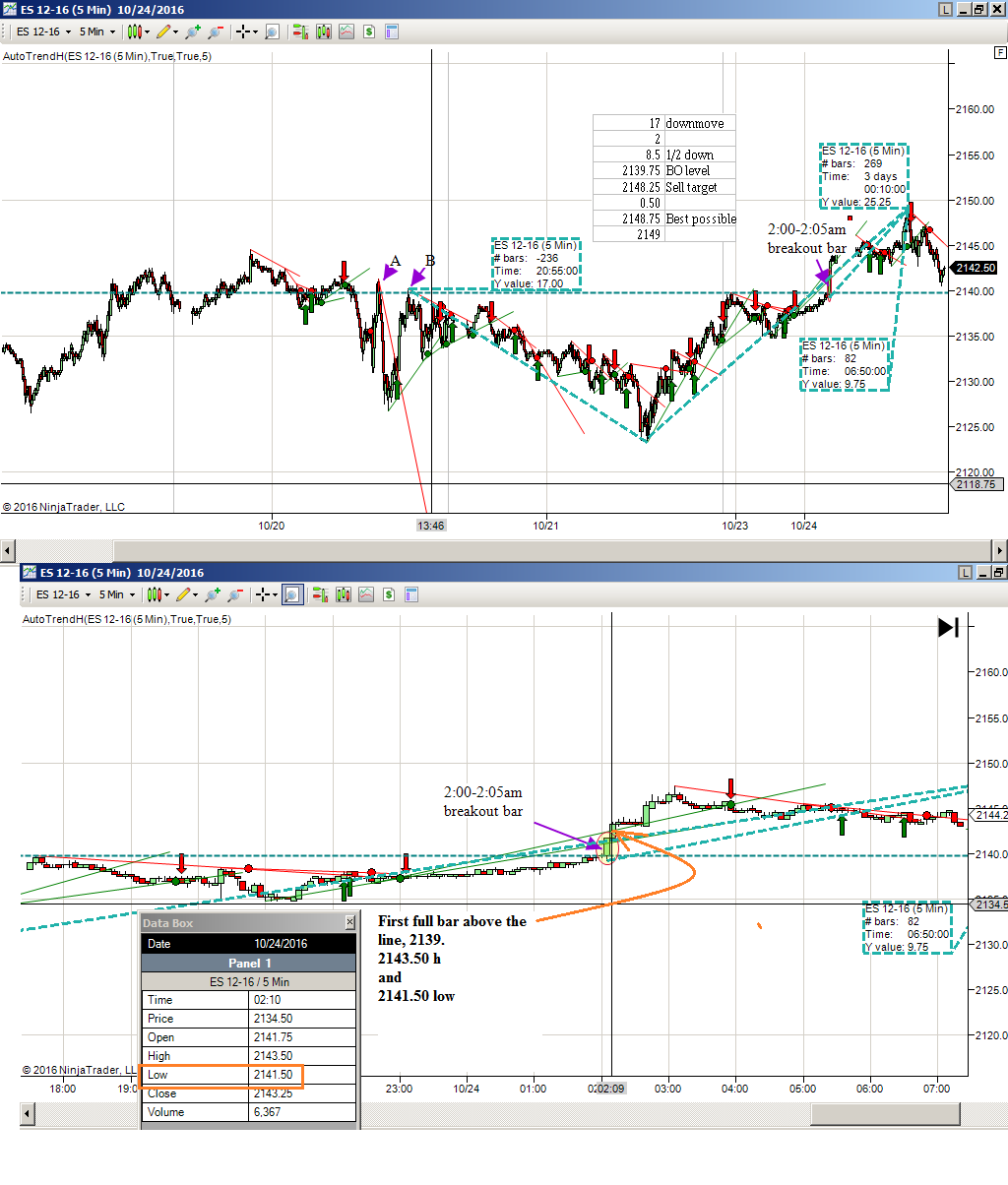This screenshot has width=1008, height=1185.
Task: Open Strategies dollar icon in top chart toolbar
Action: (x=369, y=31)
